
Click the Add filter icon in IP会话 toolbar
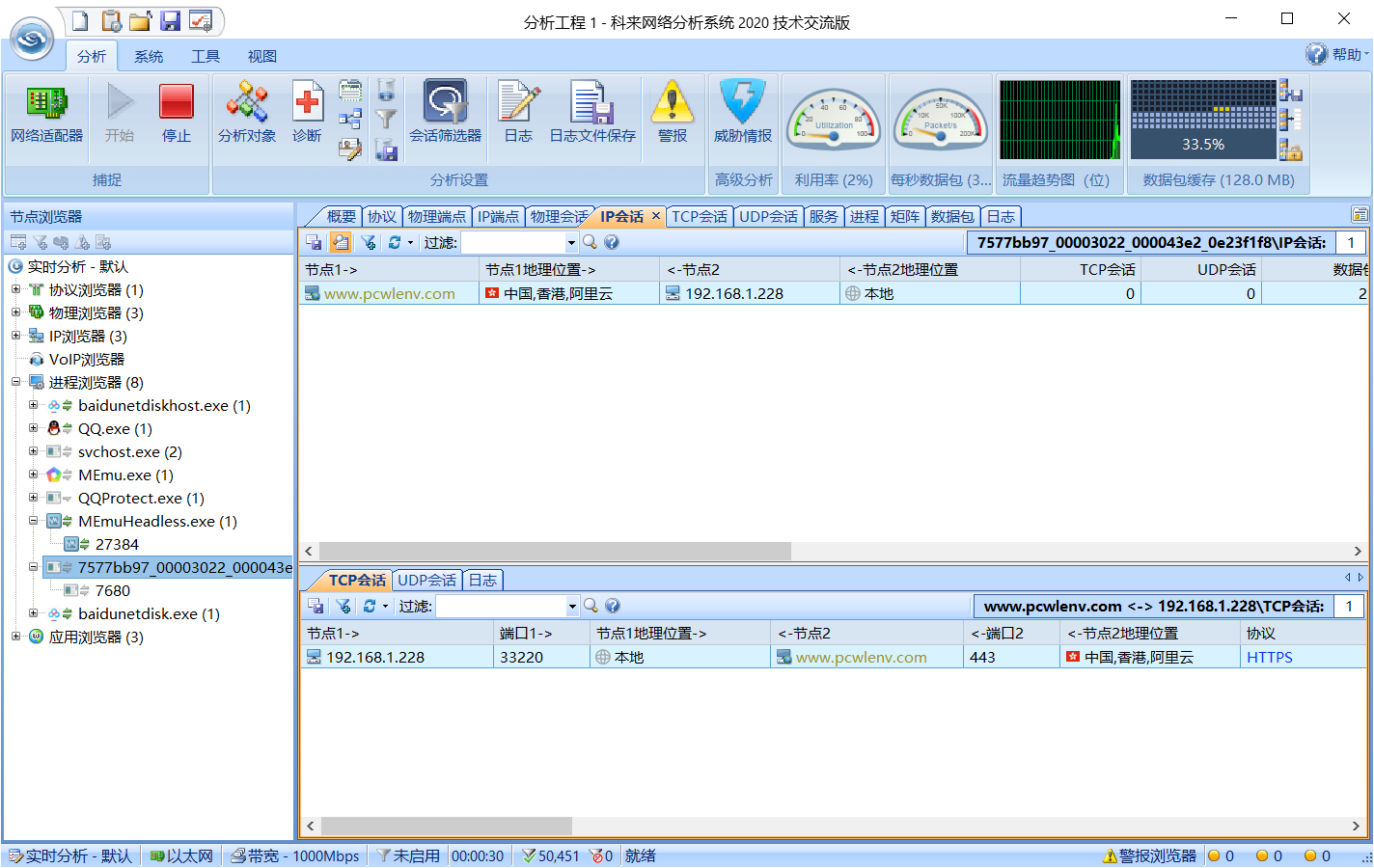368,242
